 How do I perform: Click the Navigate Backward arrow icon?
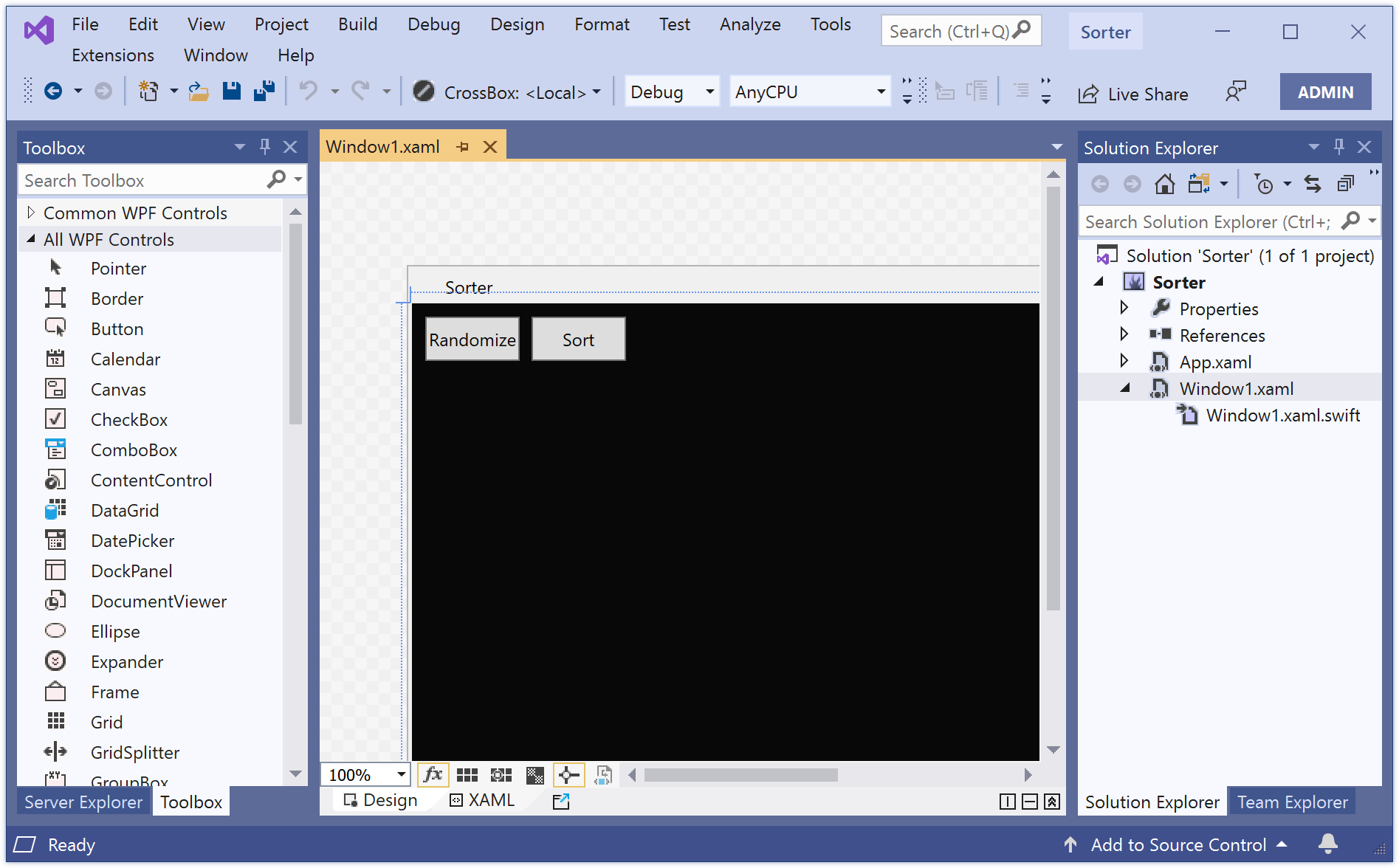point(53,92)
